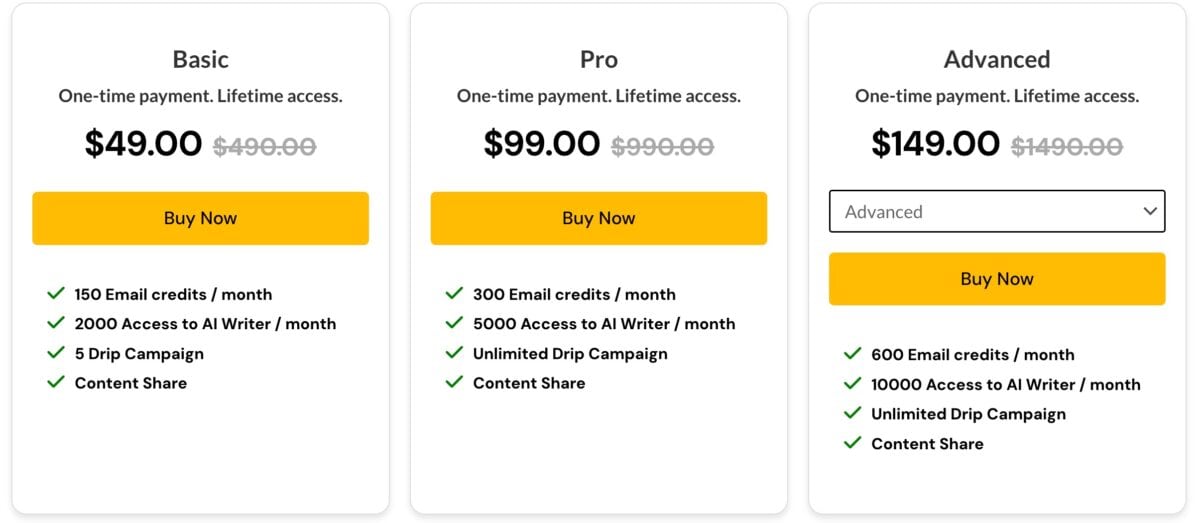Viewport: 1200px width, 523px height.
Task: Select the Basic plan heading
Action: tap(200, 60)
